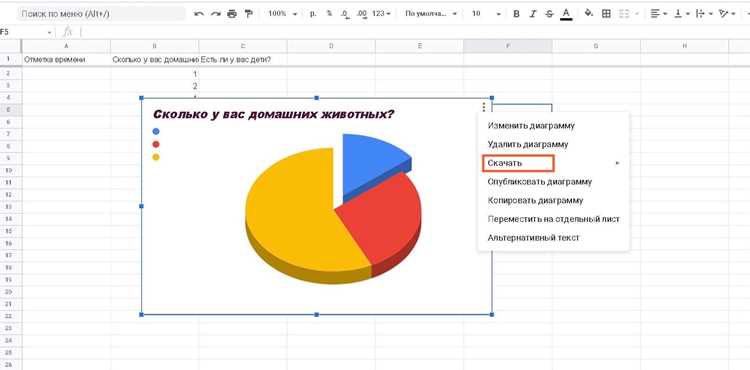The height and width of the screenshot is (370, 750).
Task: Click the yellow legend dot
Action: (x=155, y=157)
